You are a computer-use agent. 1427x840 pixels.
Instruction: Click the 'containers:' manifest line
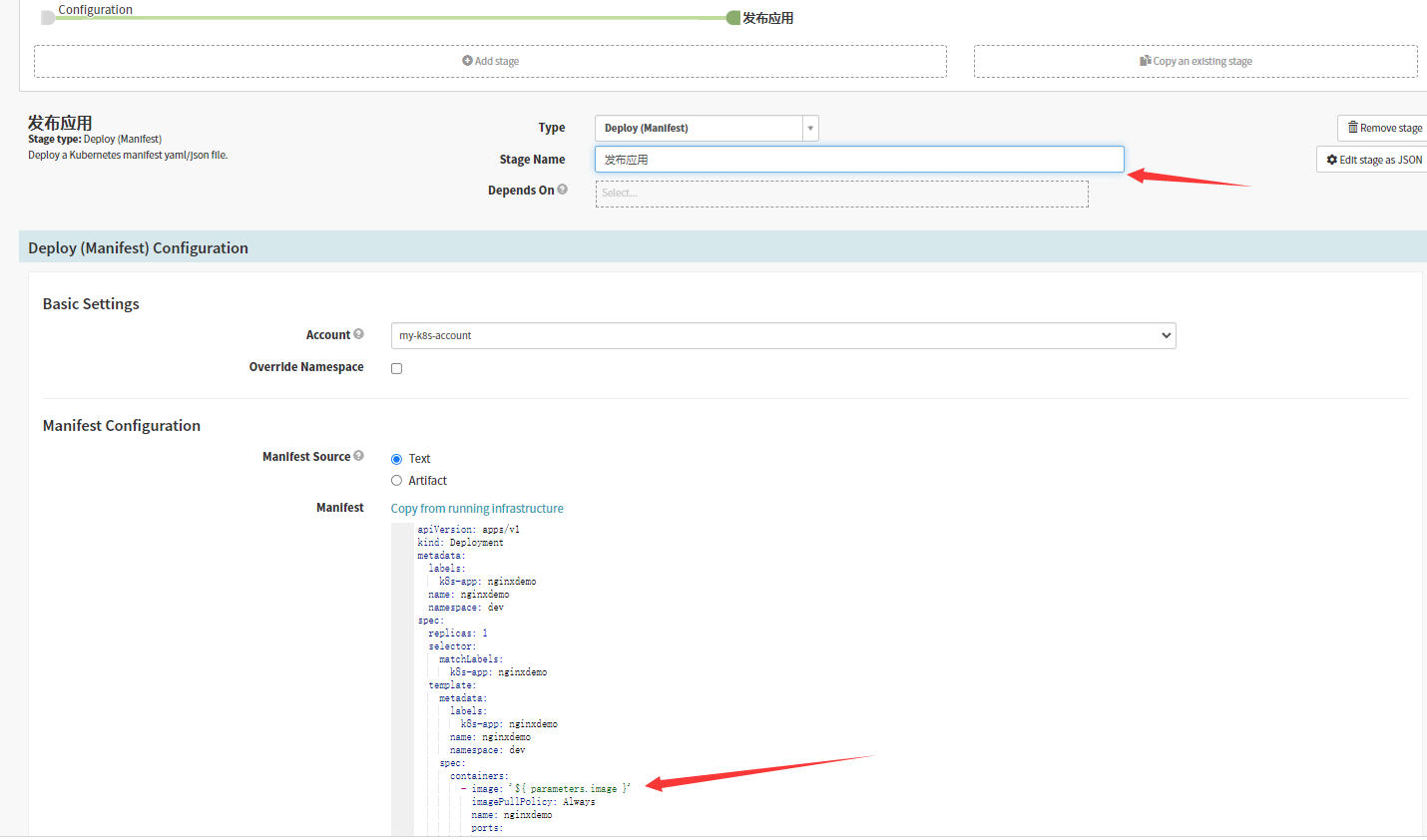coord(479,776)
